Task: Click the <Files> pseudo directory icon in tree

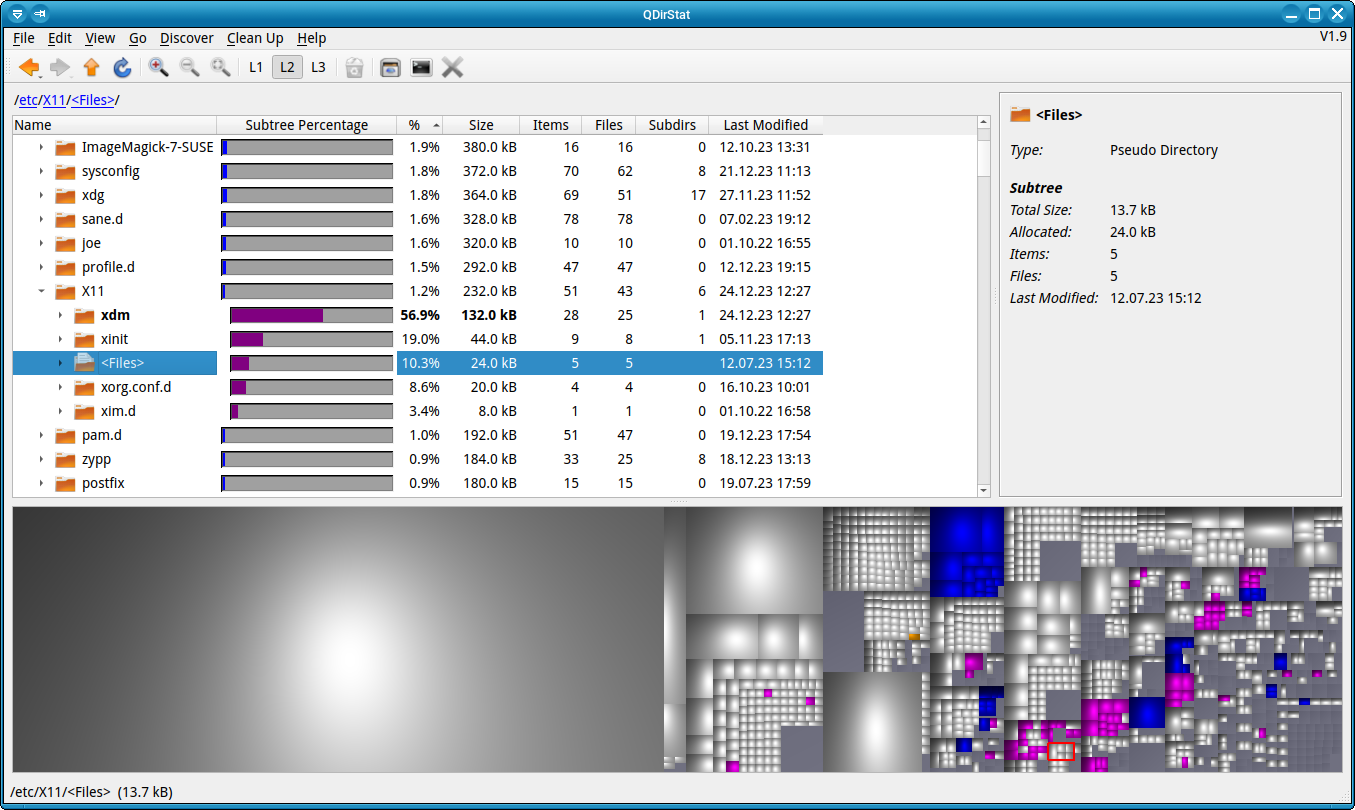Action: point(84,363)
